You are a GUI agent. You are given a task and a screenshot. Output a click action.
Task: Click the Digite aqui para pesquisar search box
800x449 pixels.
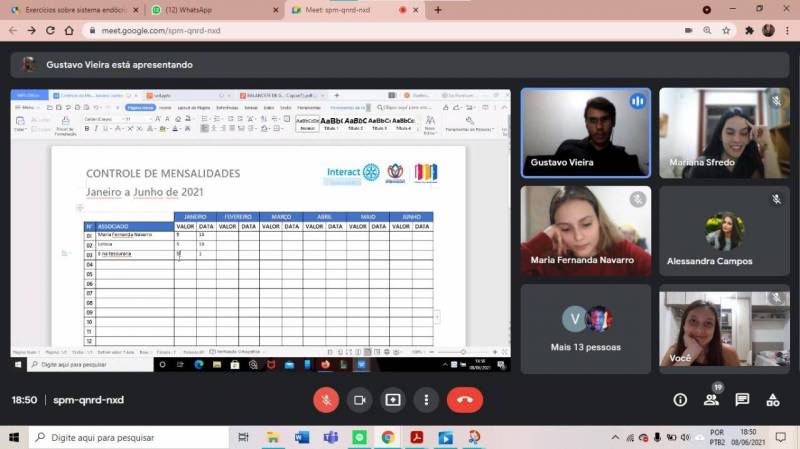pos(129,437)
